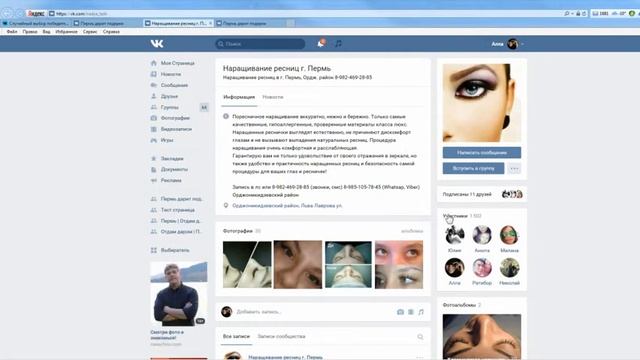Image resolution: width=640 pixels, height=360 pixels.
Task: Open Сообщения in the left sidebar
Action: click(x=174, y=85)
